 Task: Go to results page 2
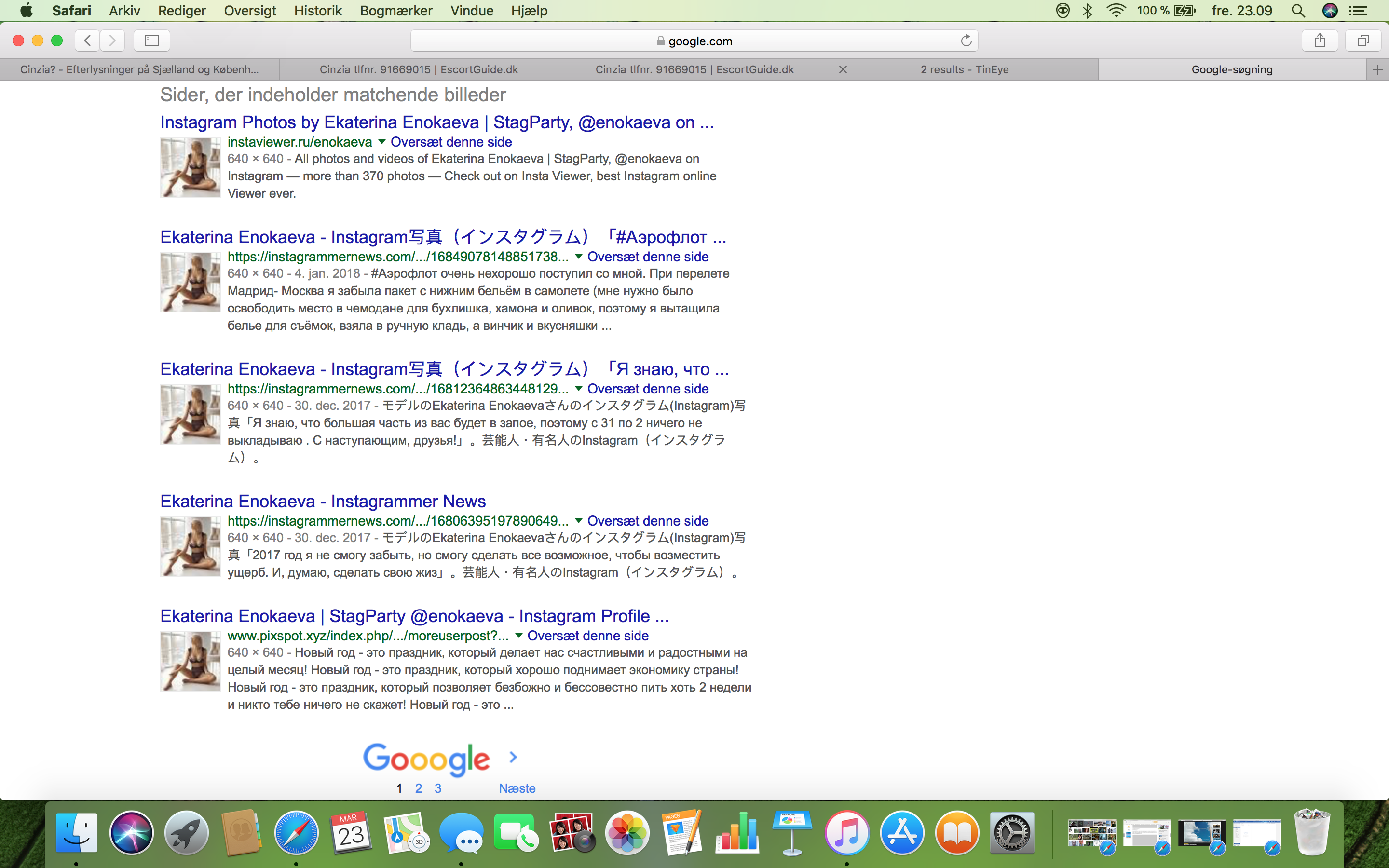[419, 788]
